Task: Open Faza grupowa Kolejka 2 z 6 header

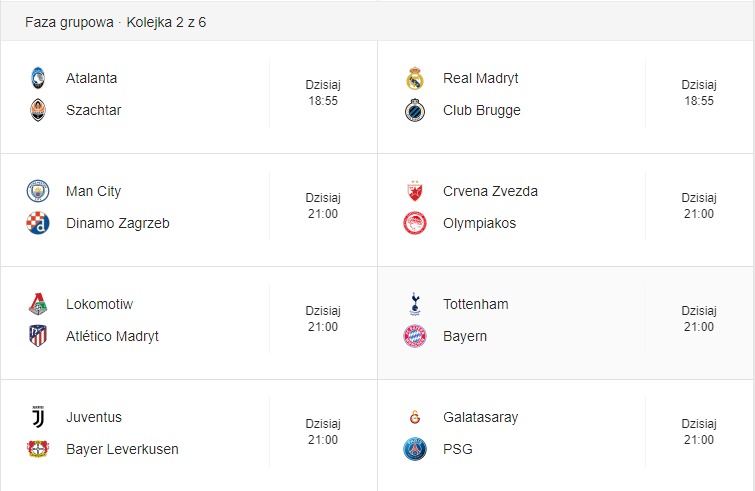Action: tap(116, 22)
